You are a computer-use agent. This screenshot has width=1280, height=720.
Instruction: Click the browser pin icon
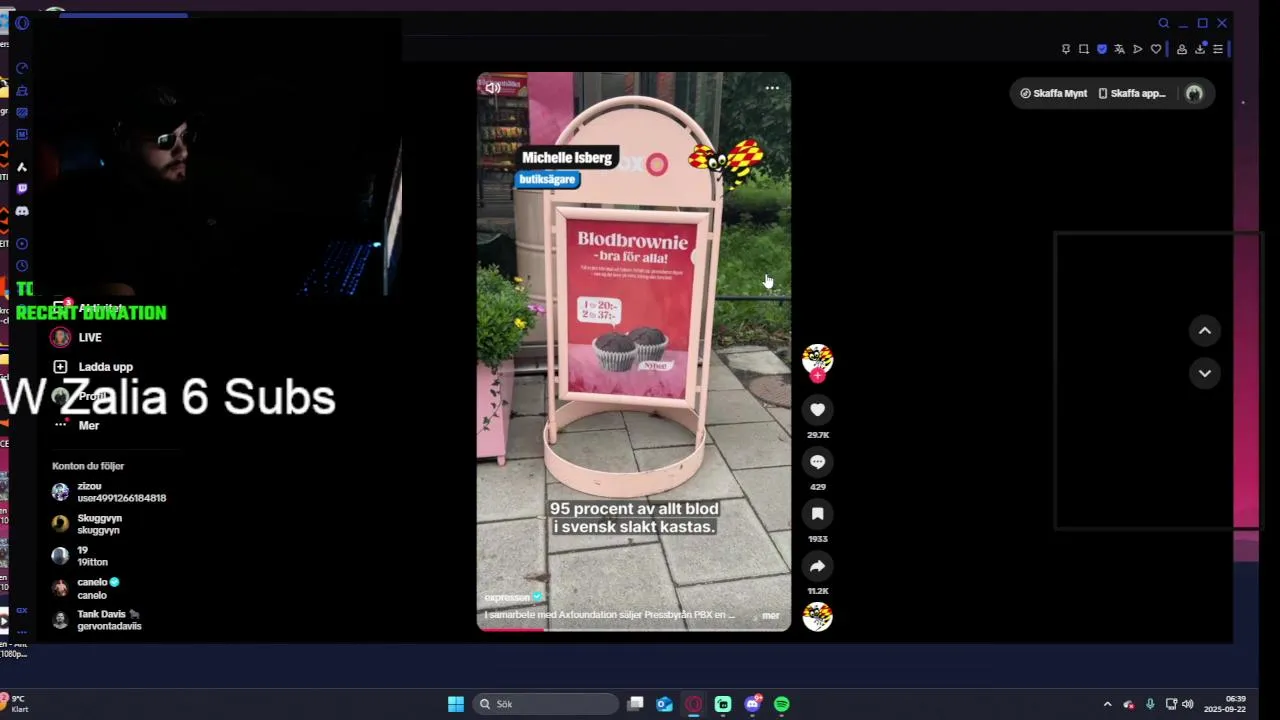[1065, 49]
